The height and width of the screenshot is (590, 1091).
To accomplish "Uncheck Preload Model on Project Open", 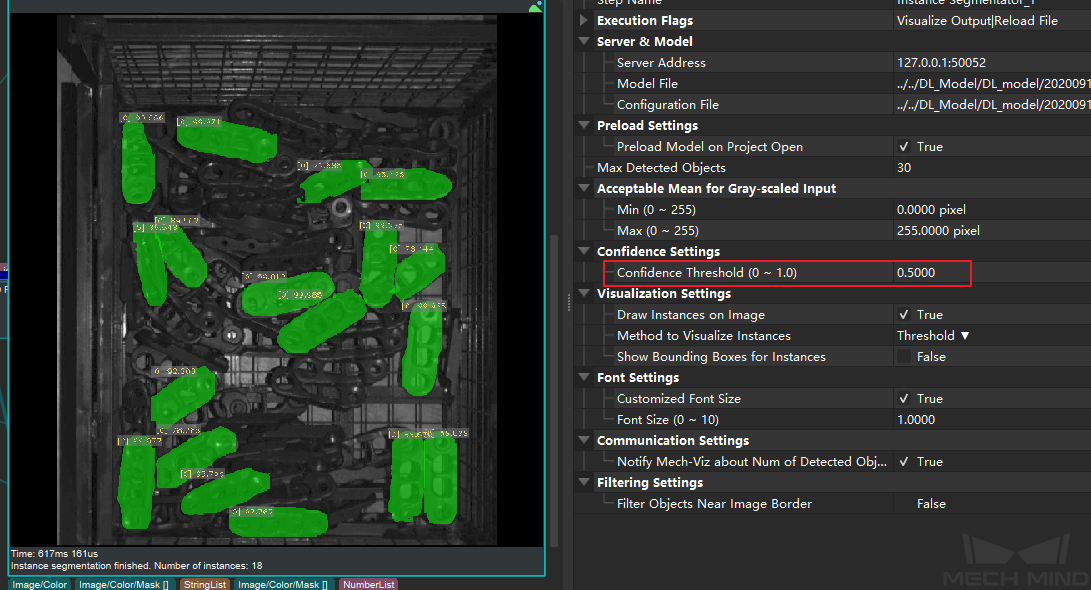I will (x=904, y=147).
